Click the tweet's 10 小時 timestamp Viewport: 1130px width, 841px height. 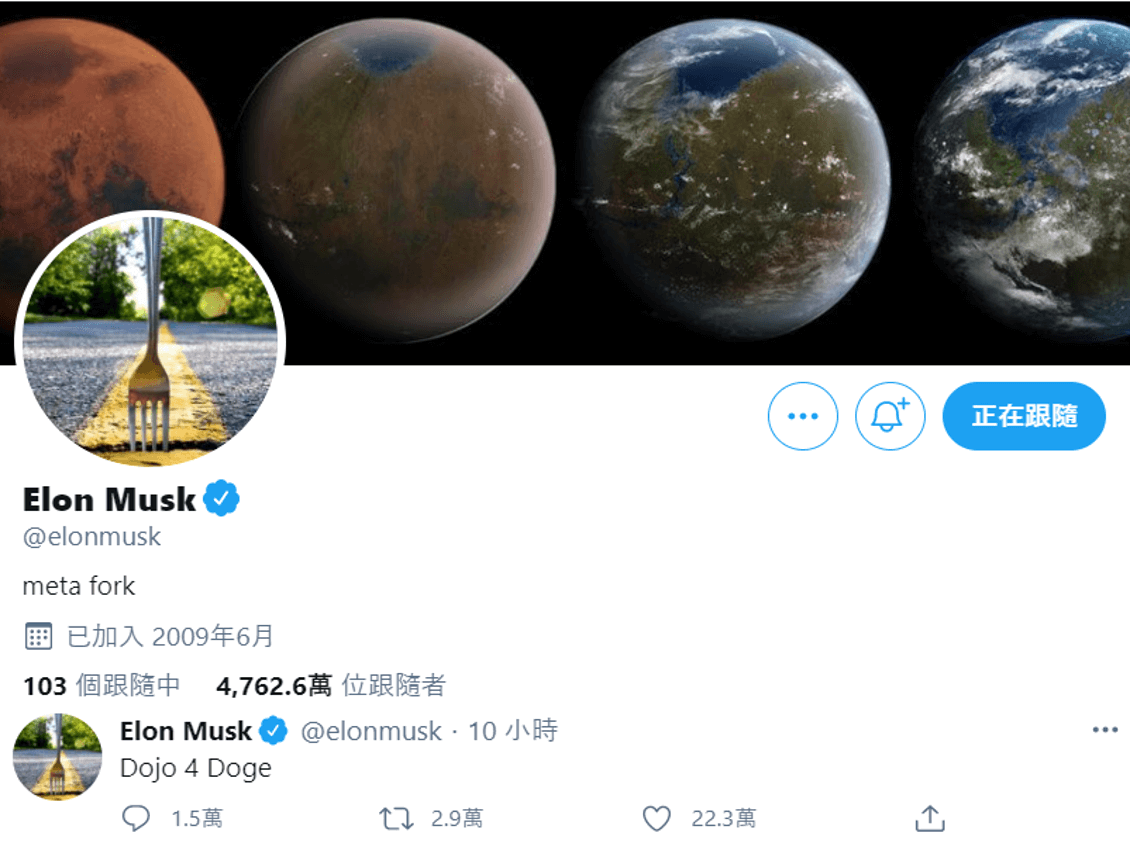[513, 731]
